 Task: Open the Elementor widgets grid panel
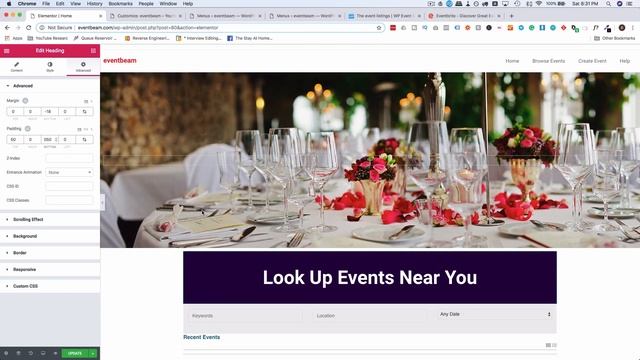tap(93, 51)
